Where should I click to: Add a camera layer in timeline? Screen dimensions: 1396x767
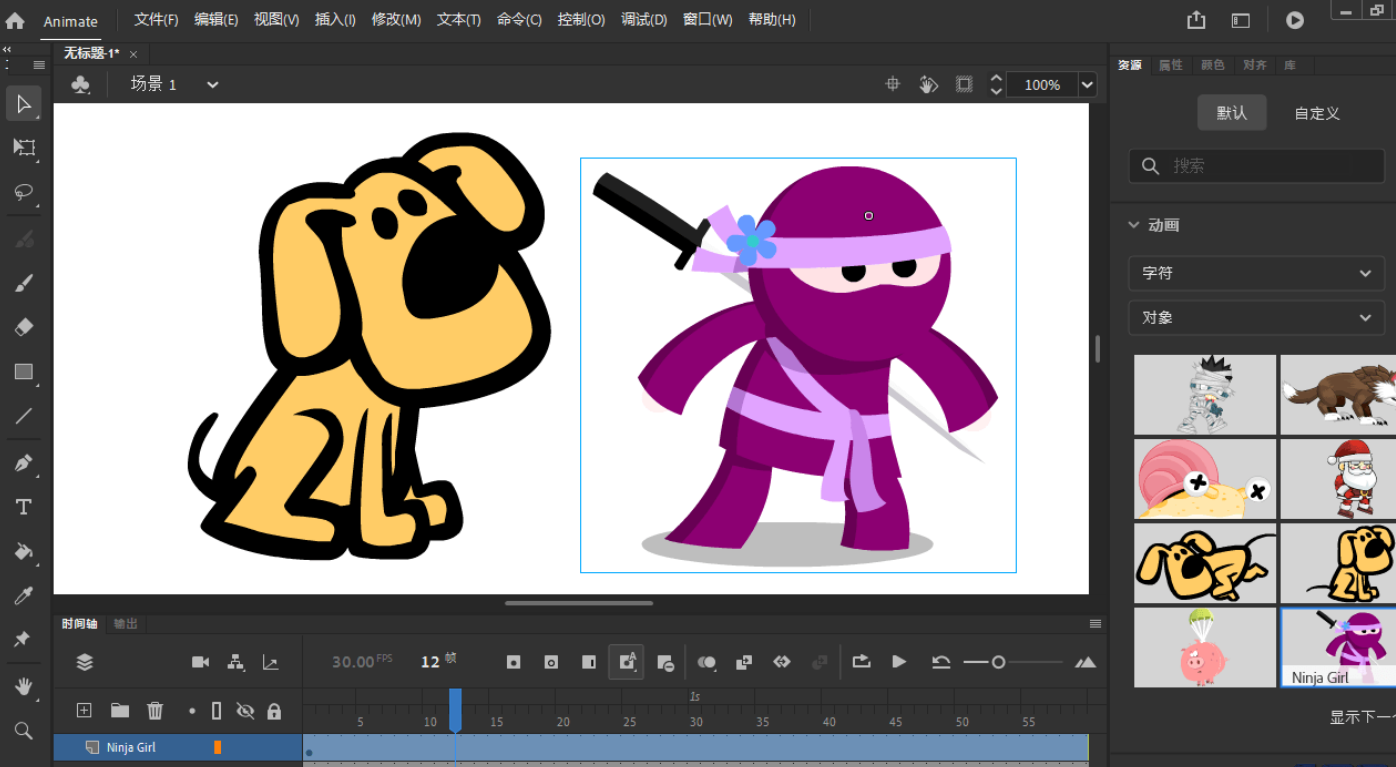click(x=200, y=662)
